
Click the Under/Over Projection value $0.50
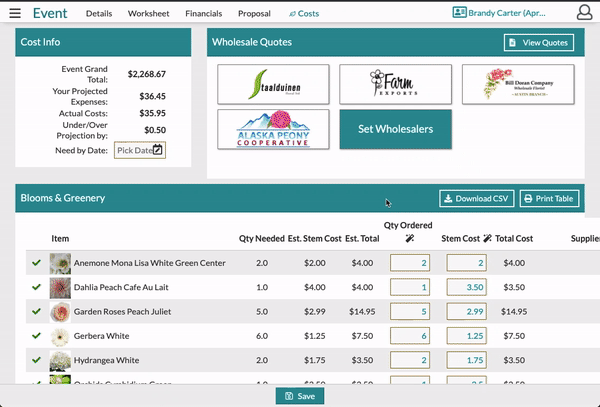click(155, 130)
